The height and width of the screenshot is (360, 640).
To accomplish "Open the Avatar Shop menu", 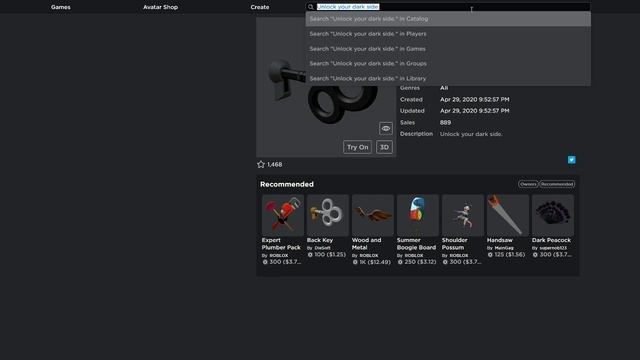I will pos(160,7).
